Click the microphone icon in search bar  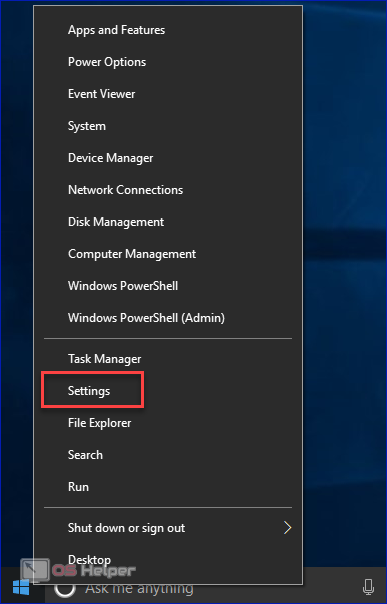(x=369, y=587)
